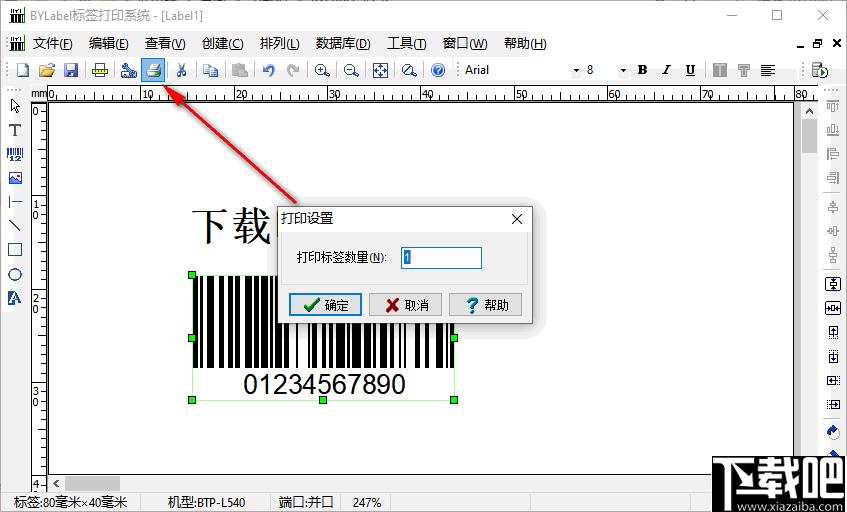The width and height of the screenshot is (847, 512).
Task: Open the 数据库(D) menu
Action: point(343,44)
